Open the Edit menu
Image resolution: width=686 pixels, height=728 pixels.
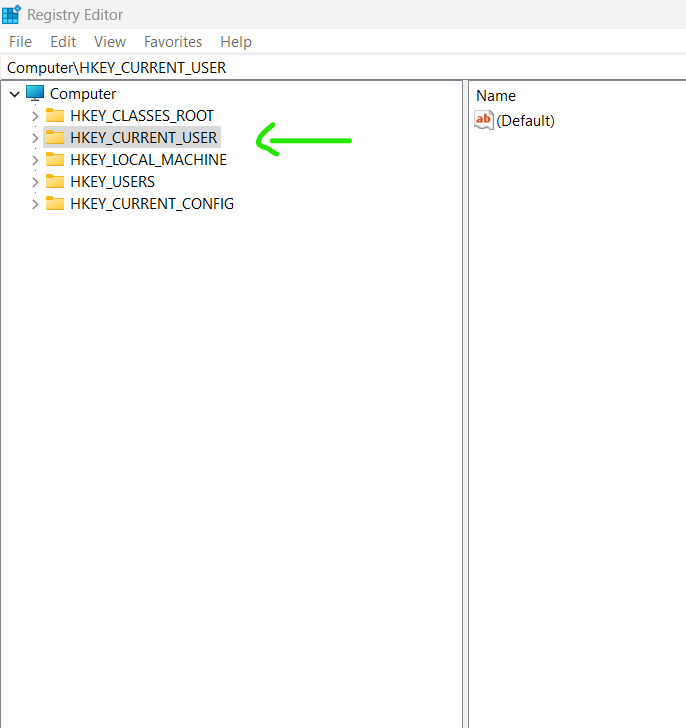click(63, 42)
